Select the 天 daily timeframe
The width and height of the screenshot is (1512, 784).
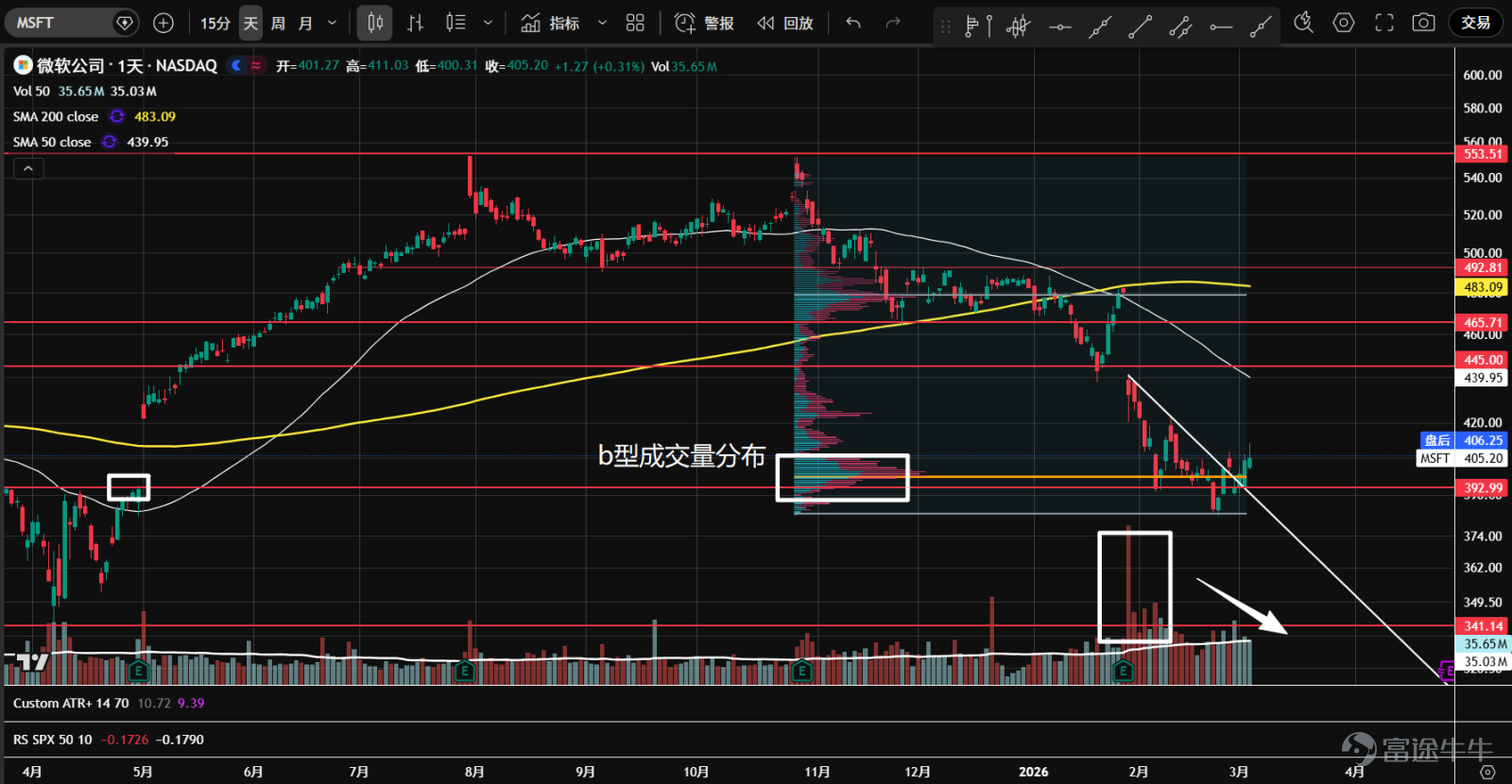[250, 23]
